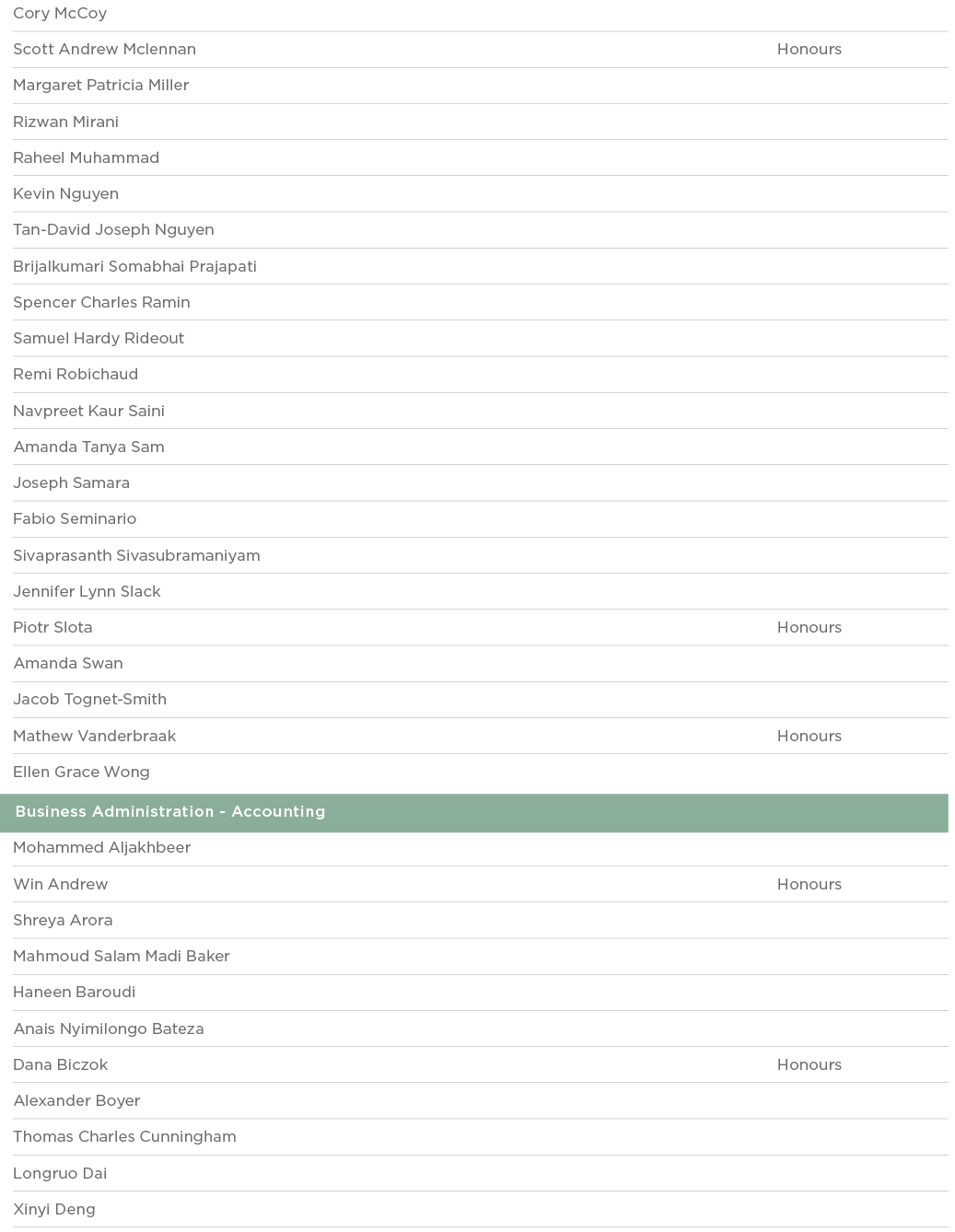Select the name Scott Andrew Mclennan

104,50
